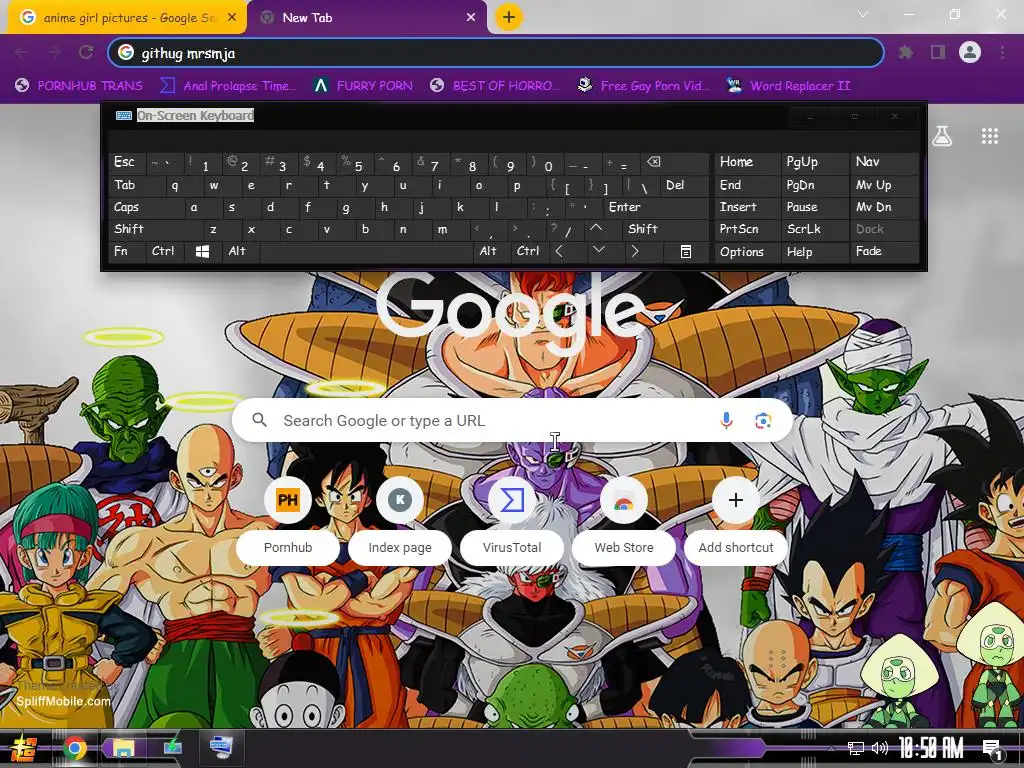The image size is (1024, 768).
Task: Click the Add shortcut plus icon
Action: click(736, 500)
